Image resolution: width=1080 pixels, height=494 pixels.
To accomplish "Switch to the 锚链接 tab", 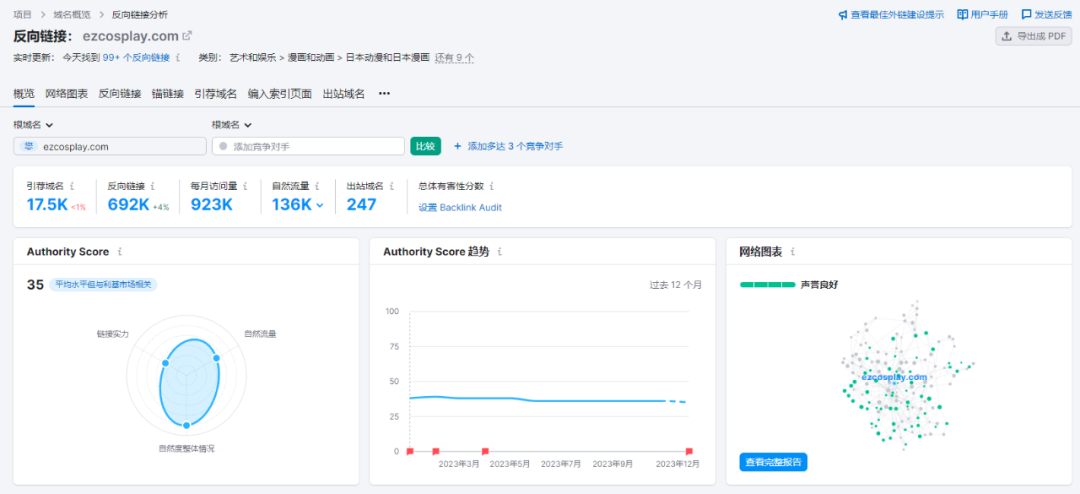I will (x=167, y=94).
